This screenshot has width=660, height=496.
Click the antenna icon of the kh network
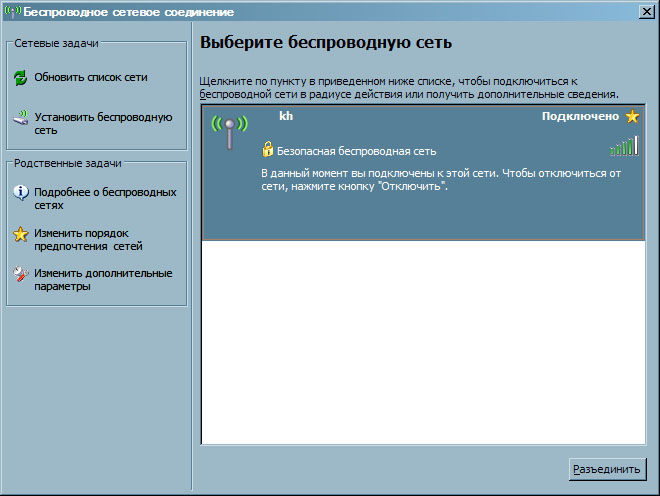click(229, 132)
